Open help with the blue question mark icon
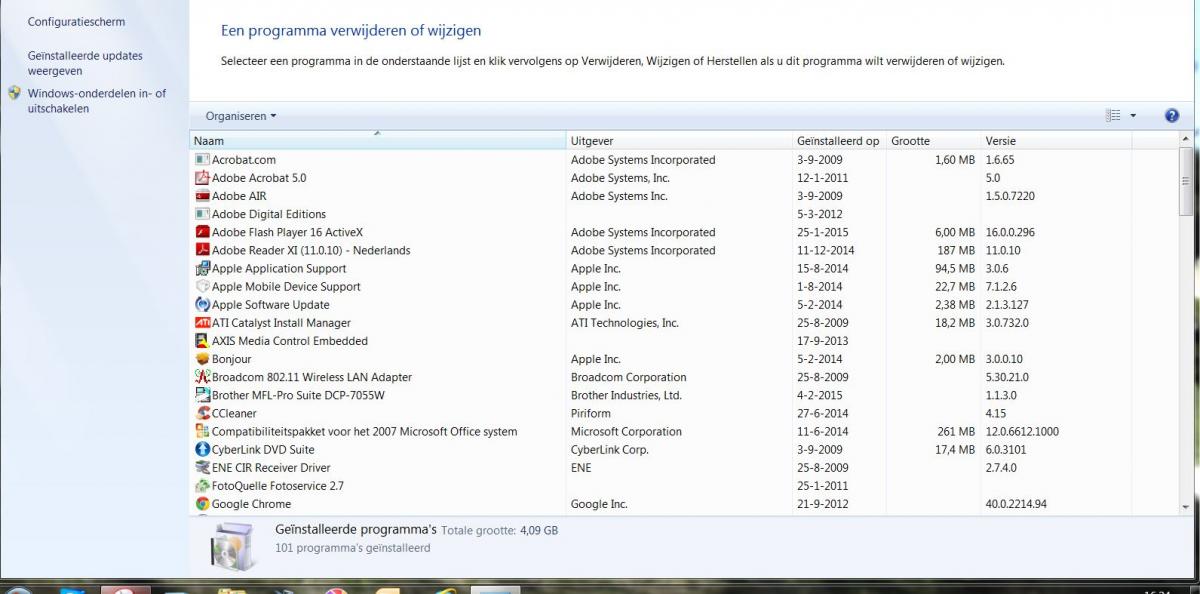1200x594 pixels. 1172,116
